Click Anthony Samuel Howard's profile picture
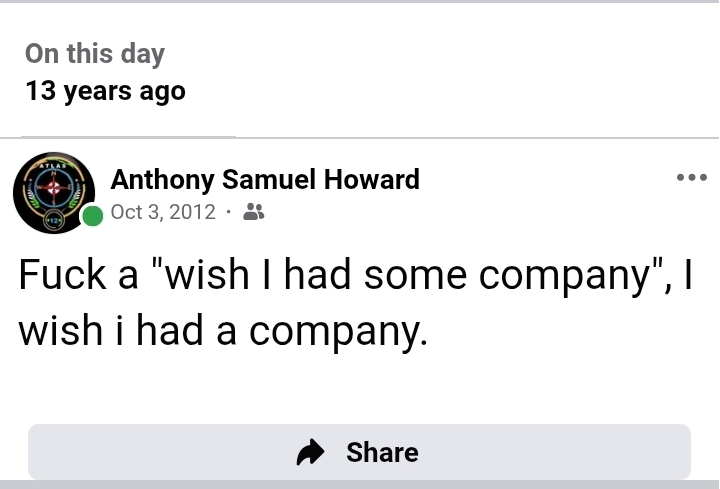Image resolution: width=720 pixels, height=489 pixels. 54,192
